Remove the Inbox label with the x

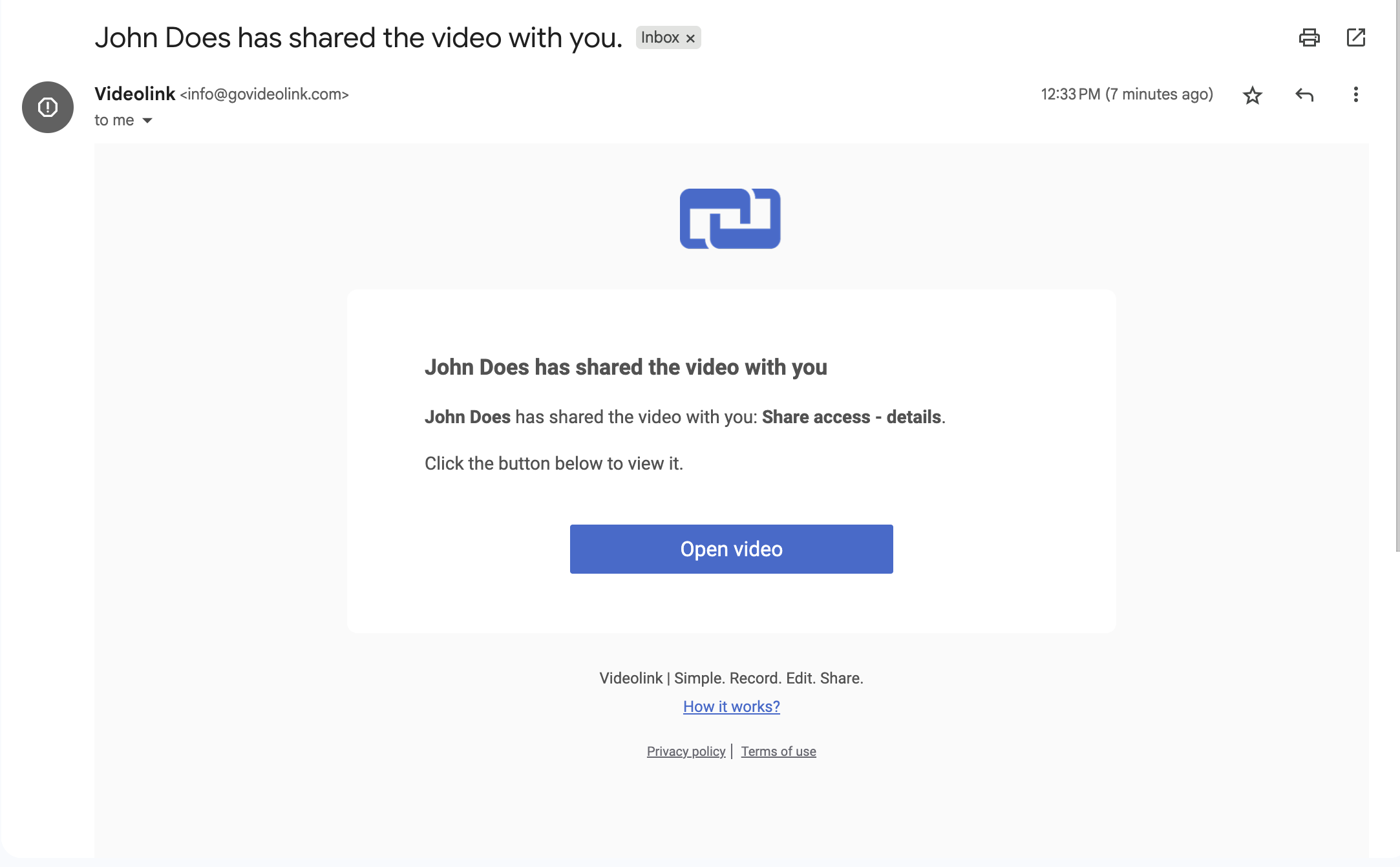[690, 38]
